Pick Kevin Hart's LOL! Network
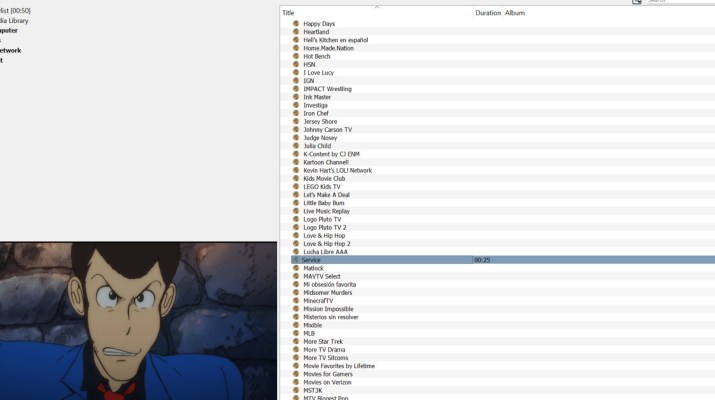 (337, 171)
